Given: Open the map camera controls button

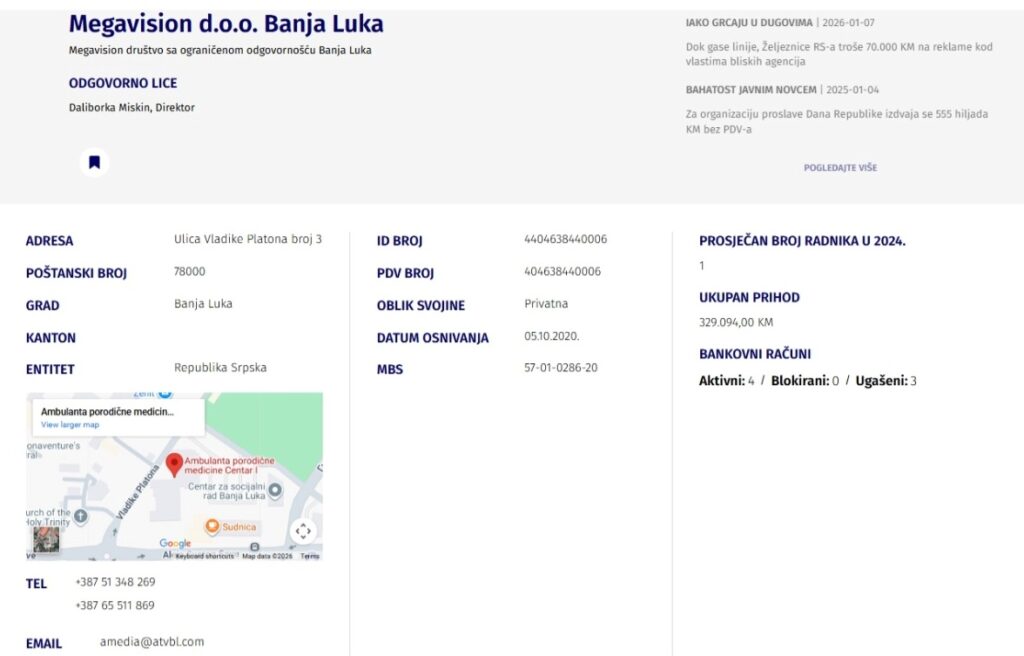Looking at the screenshot, I should (x=303, y=531).
